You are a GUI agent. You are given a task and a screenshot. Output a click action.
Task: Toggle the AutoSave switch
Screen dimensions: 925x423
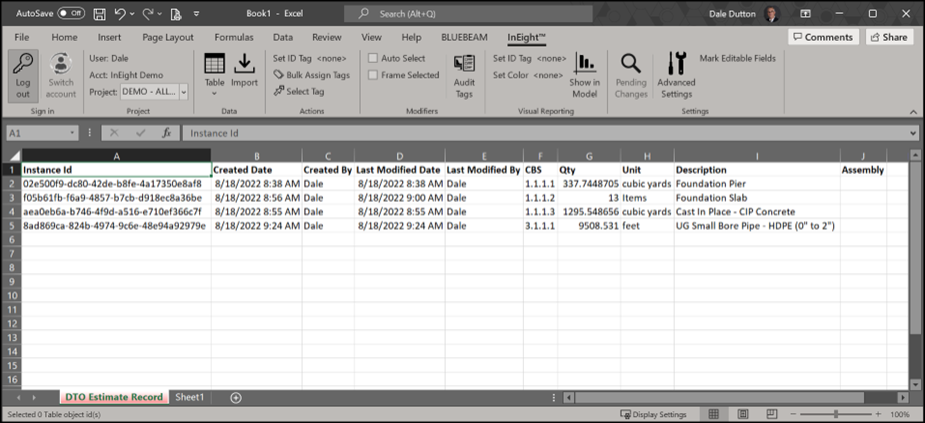[x=70, y=13]
